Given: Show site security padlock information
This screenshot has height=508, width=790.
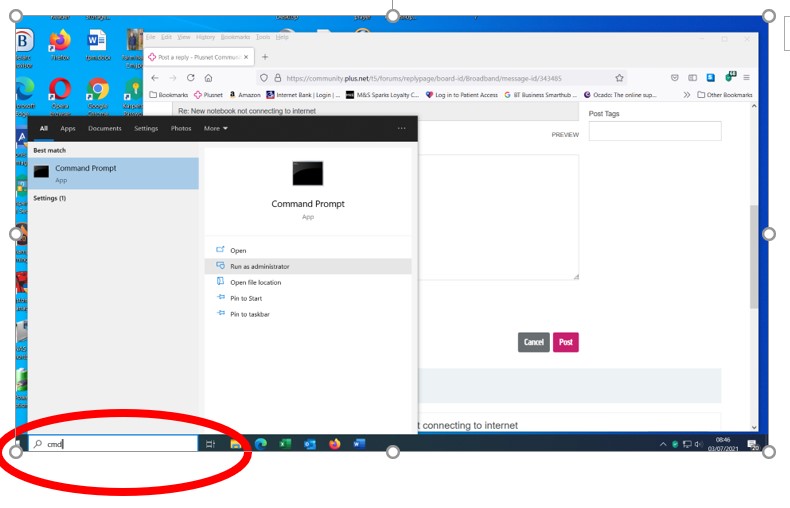Looking at the screenshot, I should (x=278, y=78).
